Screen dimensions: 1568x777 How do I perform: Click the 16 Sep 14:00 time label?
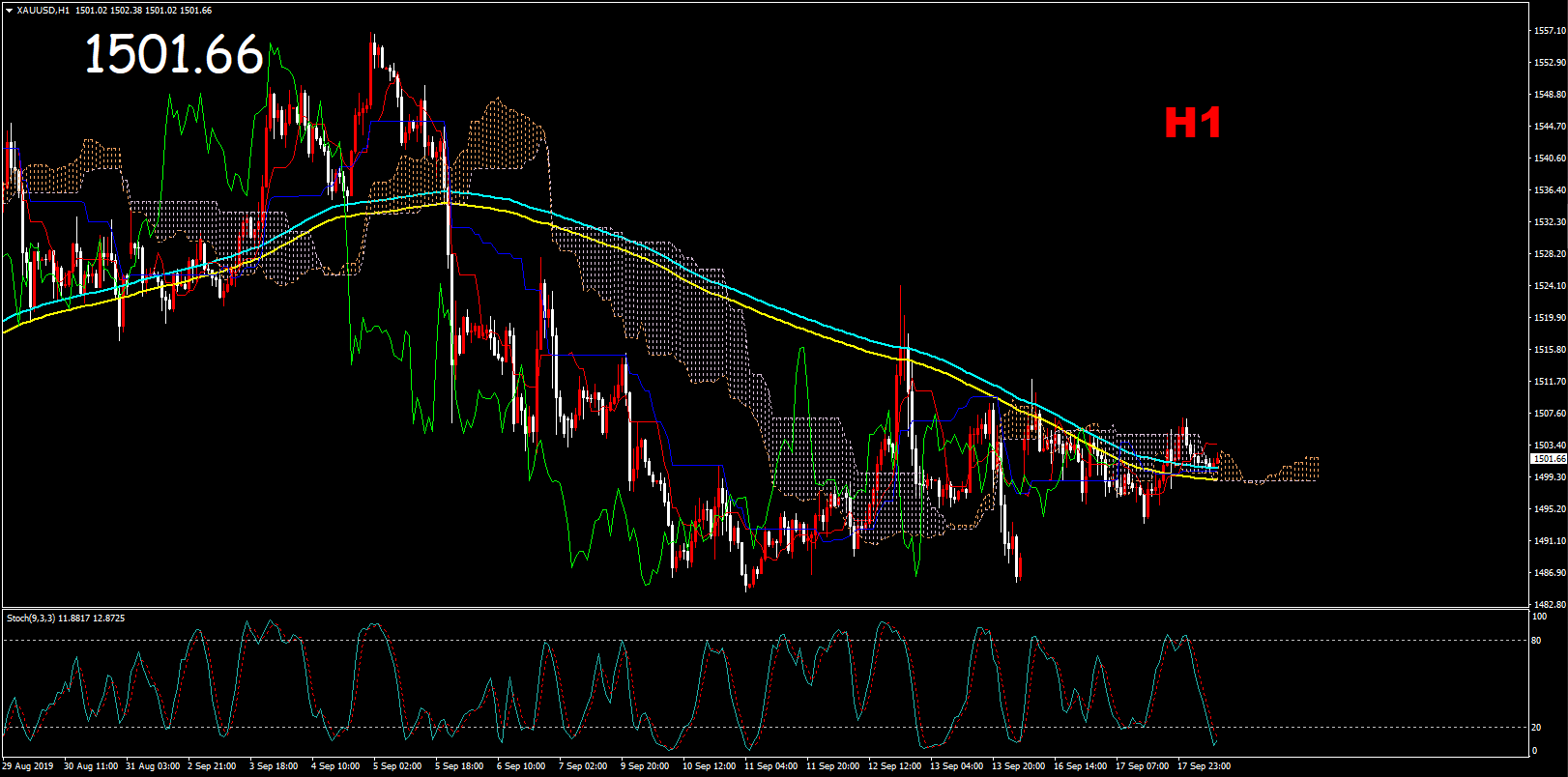tap(1080, 766)
